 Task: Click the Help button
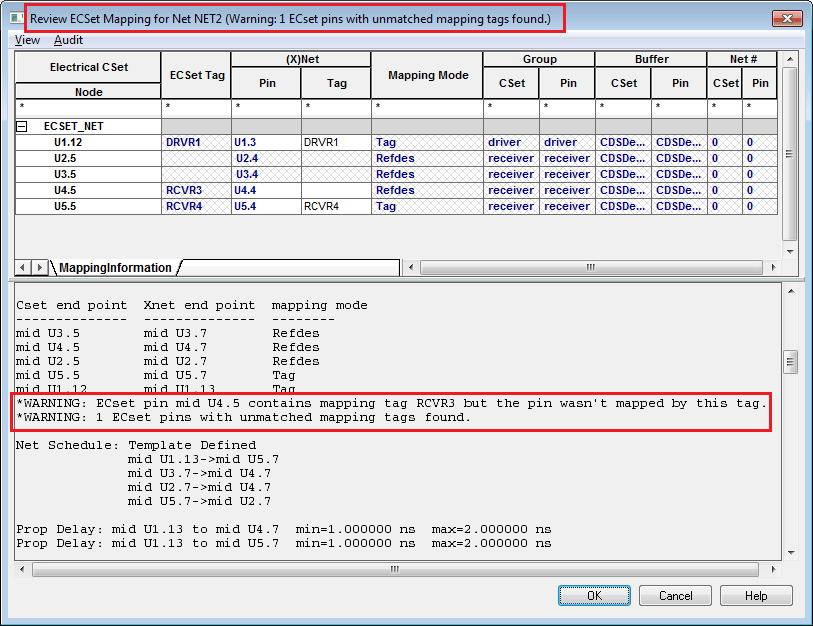tap(756, 595)
